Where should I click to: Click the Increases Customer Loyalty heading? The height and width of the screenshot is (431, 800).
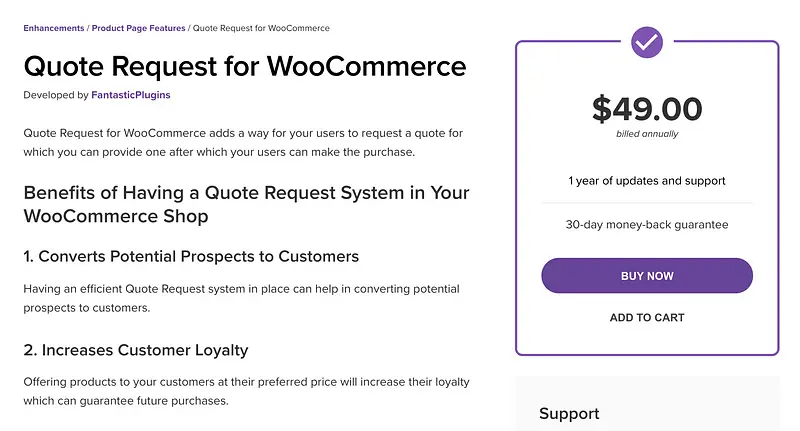[136, 350]
